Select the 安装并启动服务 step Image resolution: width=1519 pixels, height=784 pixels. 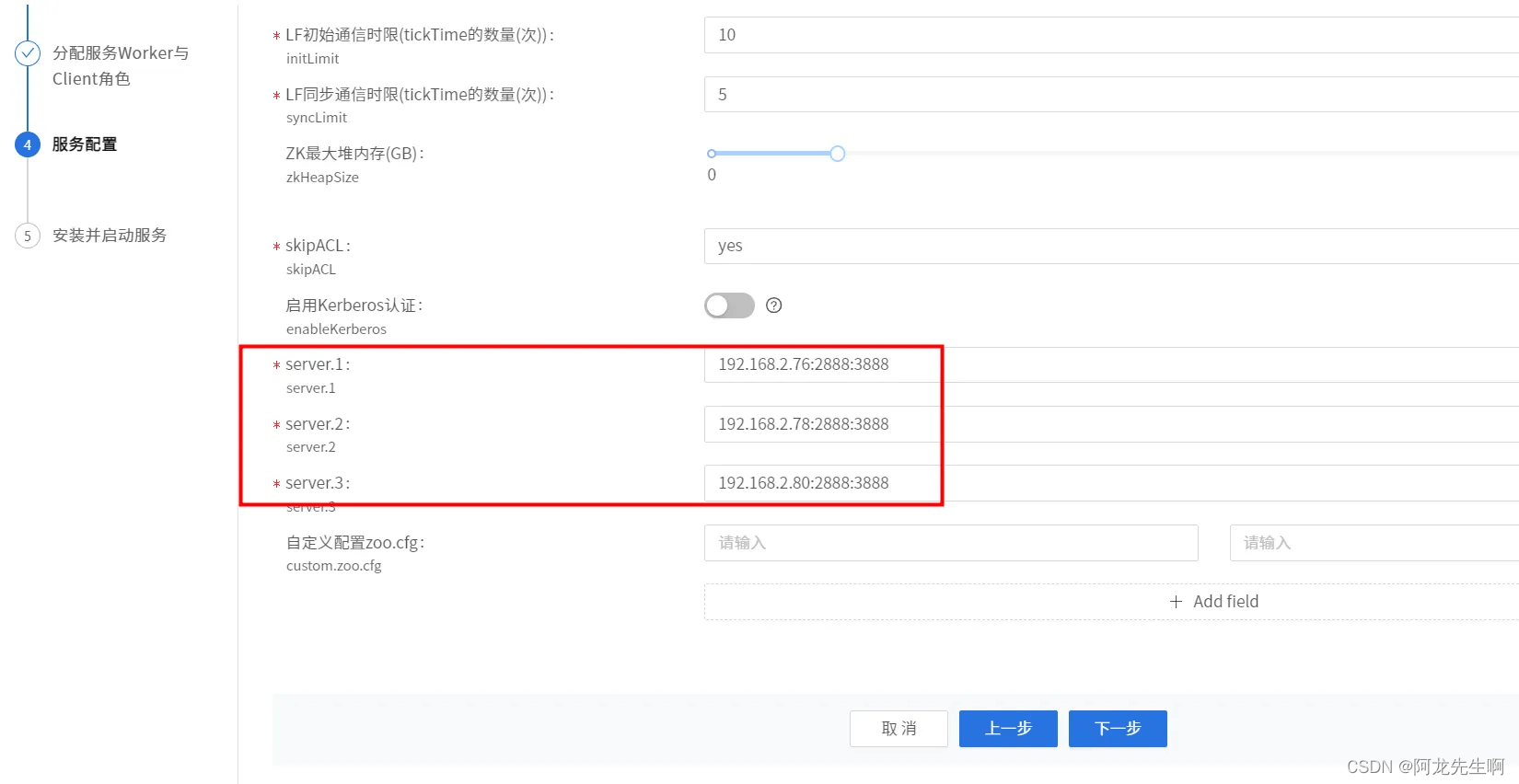[x=110, y=236]
